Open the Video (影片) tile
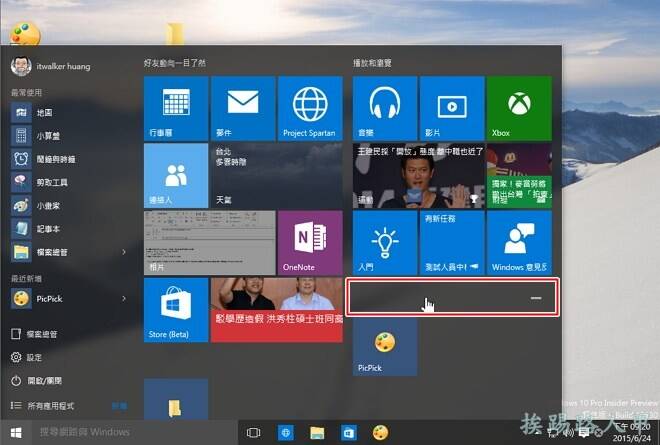 point(452,108)
